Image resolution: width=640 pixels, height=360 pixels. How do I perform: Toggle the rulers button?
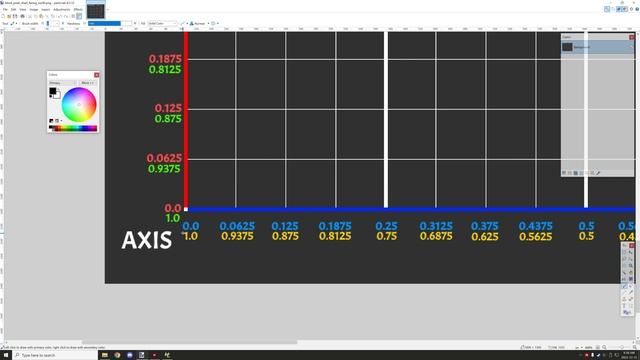point(79,16)
